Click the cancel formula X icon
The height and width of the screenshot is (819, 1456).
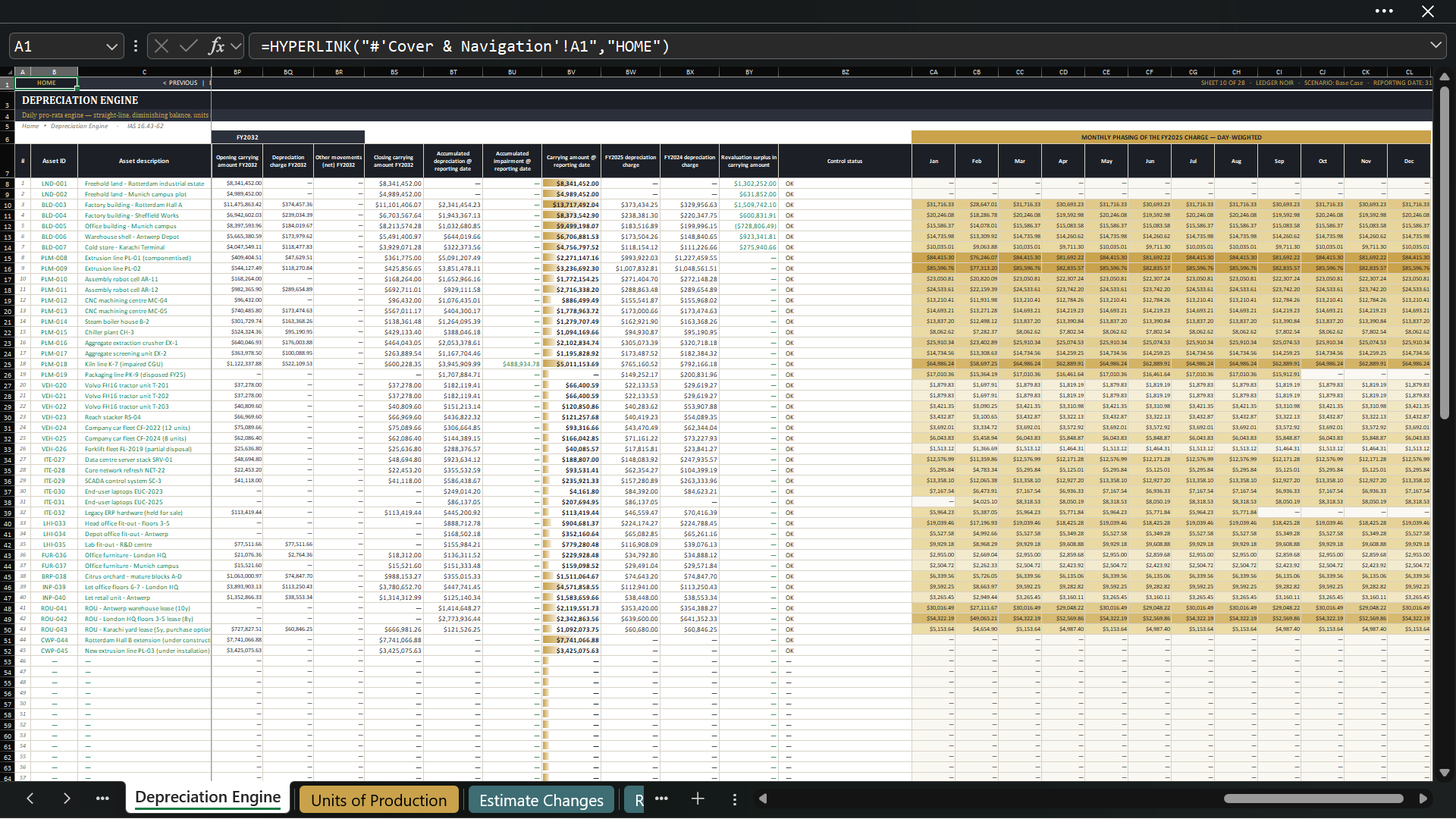tap(162, 46)
